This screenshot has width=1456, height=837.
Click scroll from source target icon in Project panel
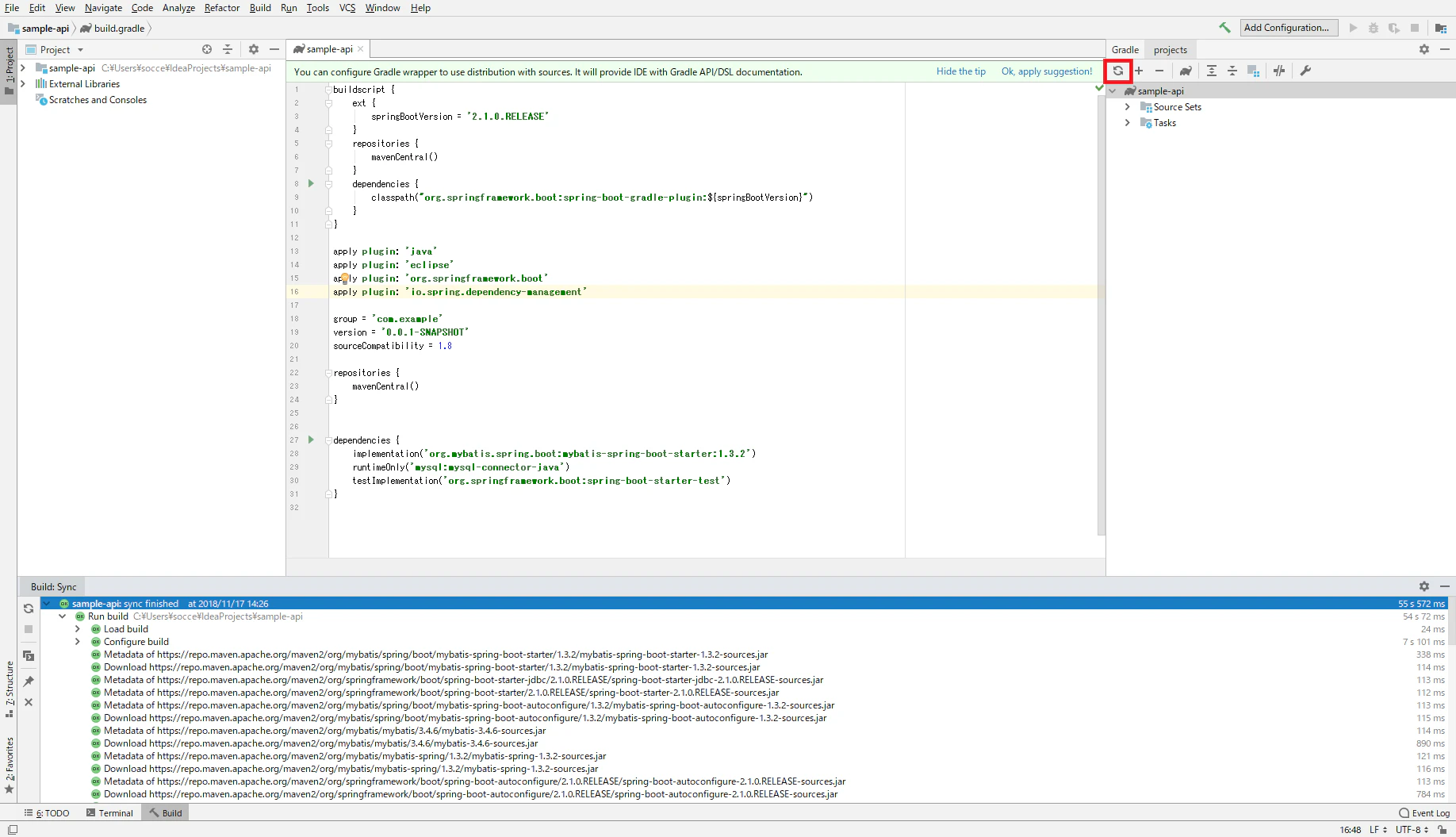click(x=207, y=49)
